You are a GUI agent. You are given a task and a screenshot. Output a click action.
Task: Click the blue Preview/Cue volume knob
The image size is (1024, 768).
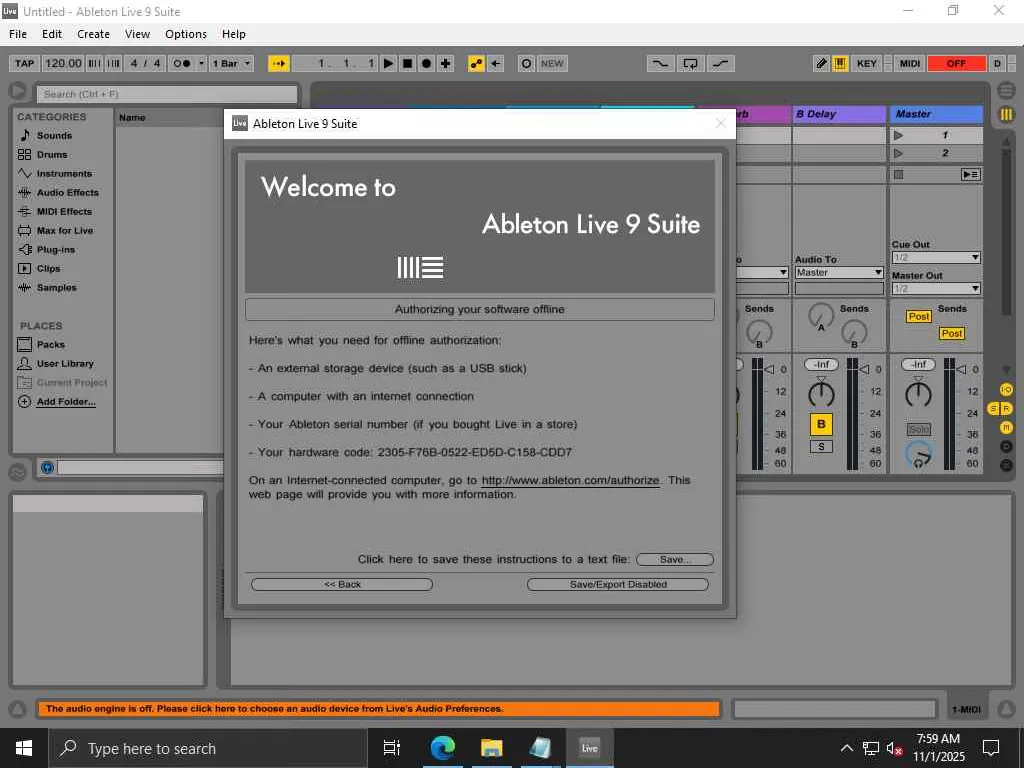tap(918, 455)
